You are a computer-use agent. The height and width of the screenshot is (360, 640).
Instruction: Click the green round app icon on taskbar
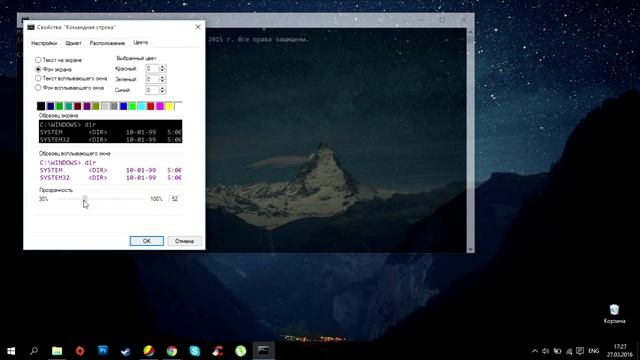click(241, 351)
